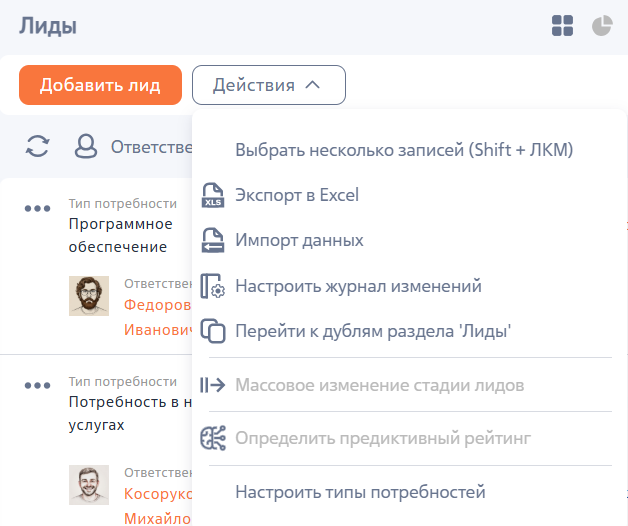This screenshot has width=628, height=526.
Task: Open Федоров responsible person link
Action: [x=158, y=317]
